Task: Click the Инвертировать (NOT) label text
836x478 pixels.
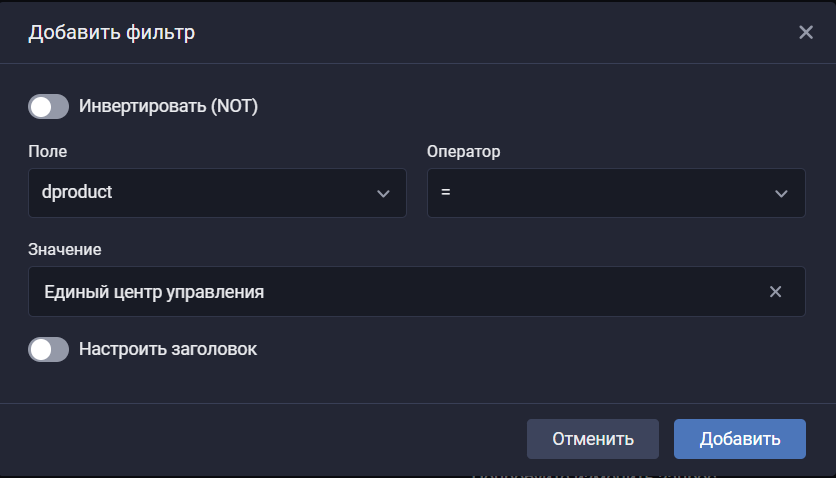Action: coord(168,106)
